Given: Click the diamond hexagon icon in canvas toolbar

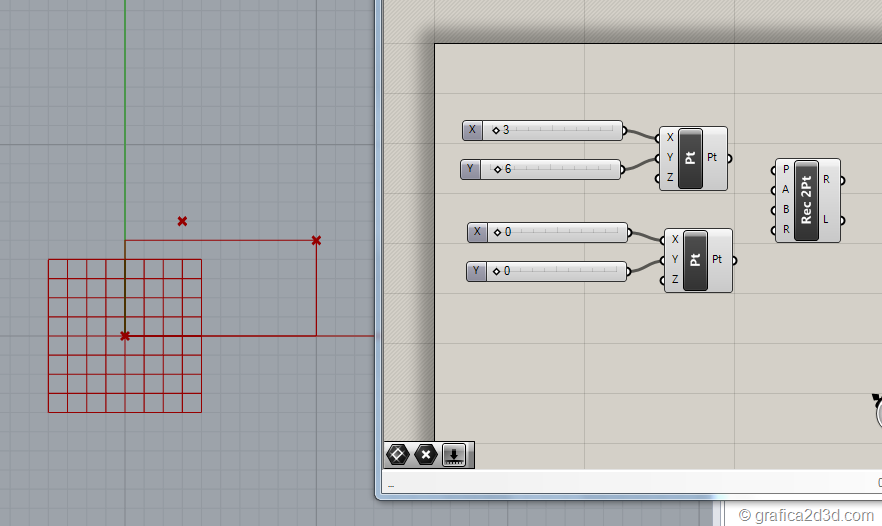Looking at the screenshot, I should point(397,455).
